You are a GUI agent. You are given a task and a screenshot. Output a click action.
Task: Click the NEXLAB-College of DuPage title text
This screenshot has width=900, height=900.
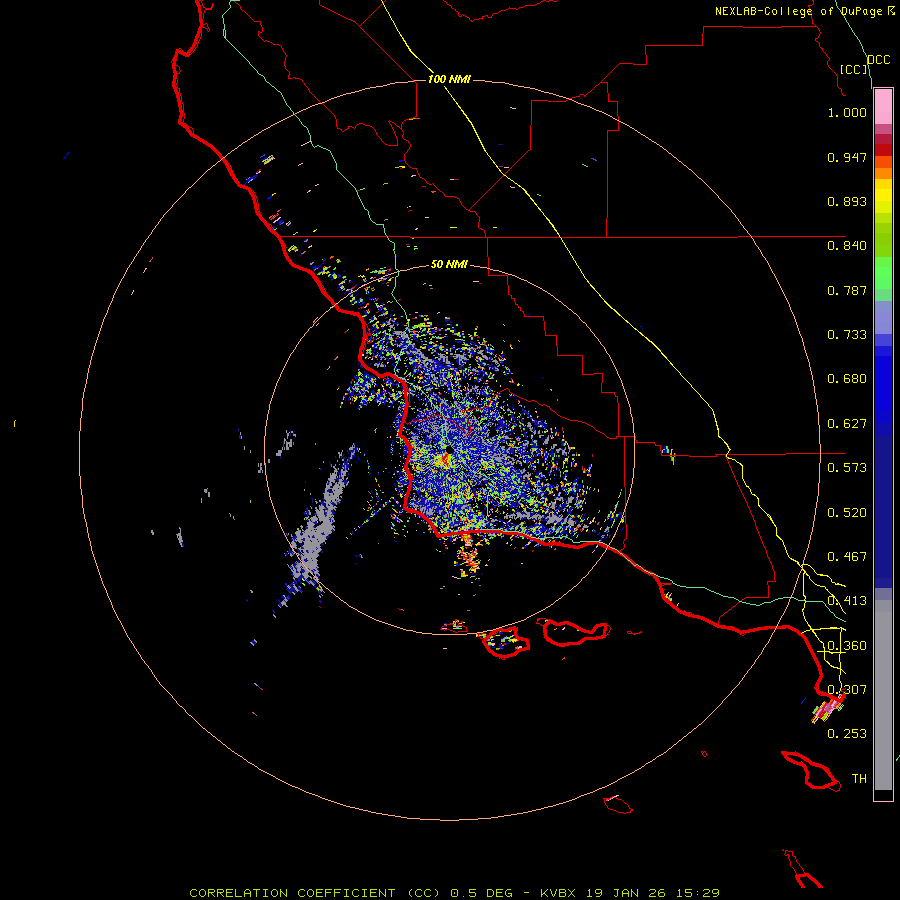tap(798, 11)
